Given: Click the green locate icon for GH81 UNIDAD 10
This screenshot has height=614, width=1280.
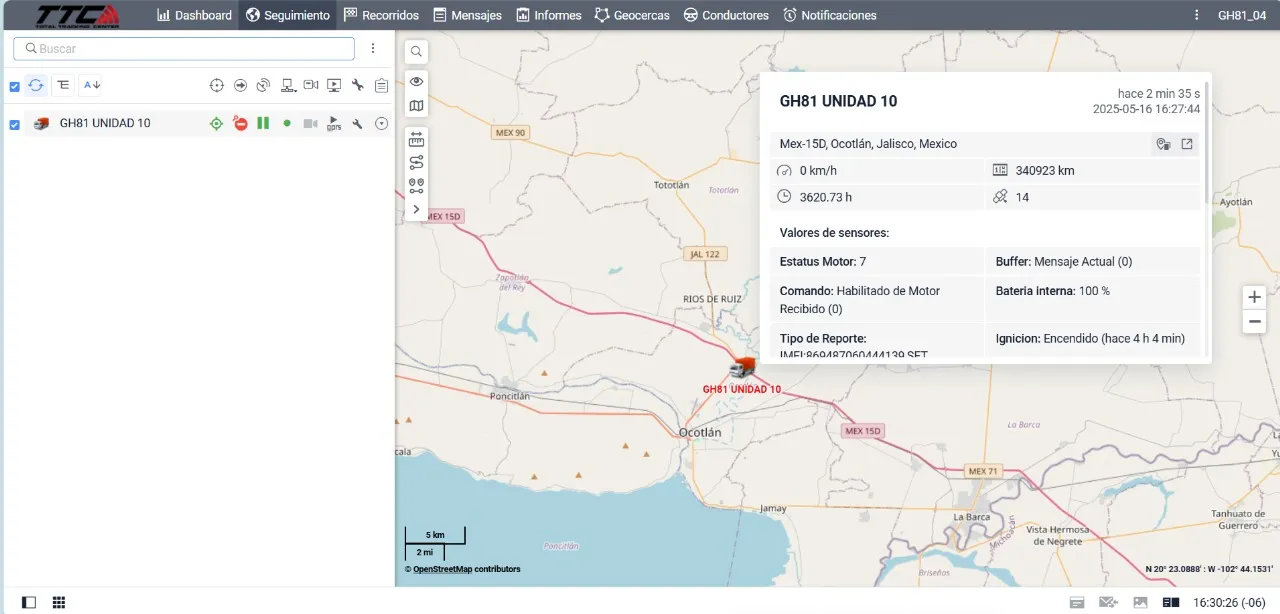Looking at the screenshot, I should pos(216,123).
